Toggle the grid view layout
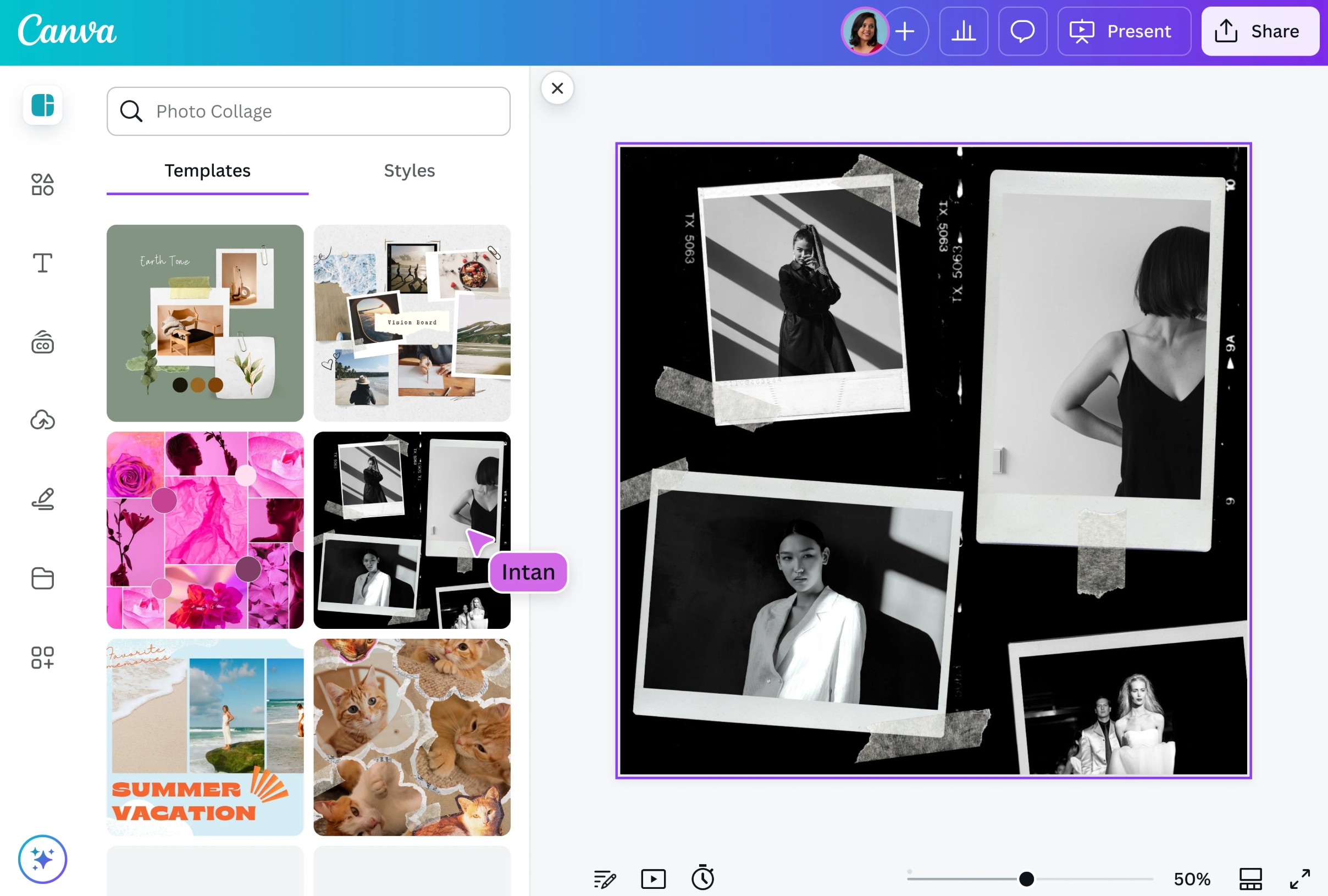 pos(1251,878)
